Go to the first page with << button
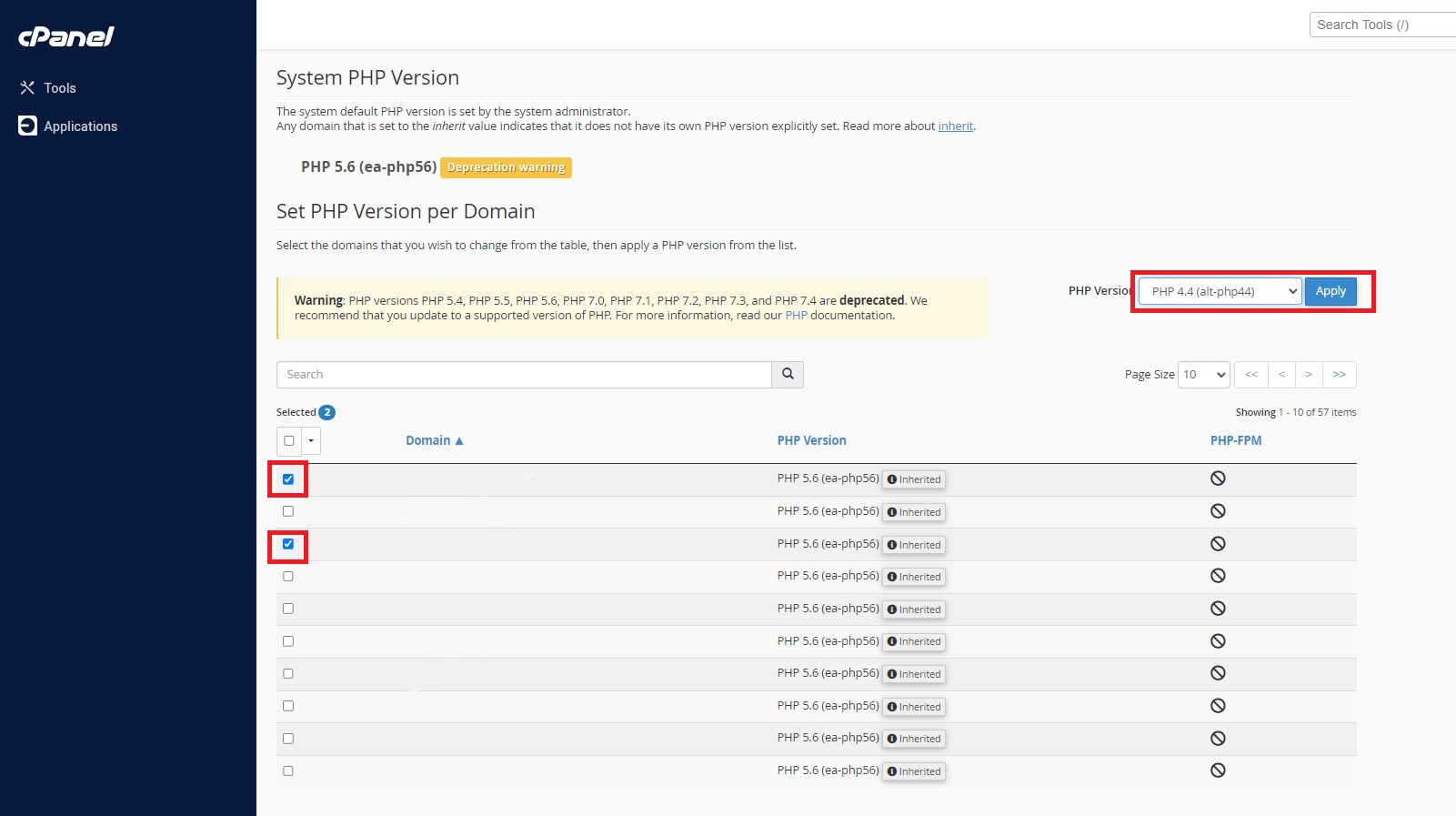 1251,375
